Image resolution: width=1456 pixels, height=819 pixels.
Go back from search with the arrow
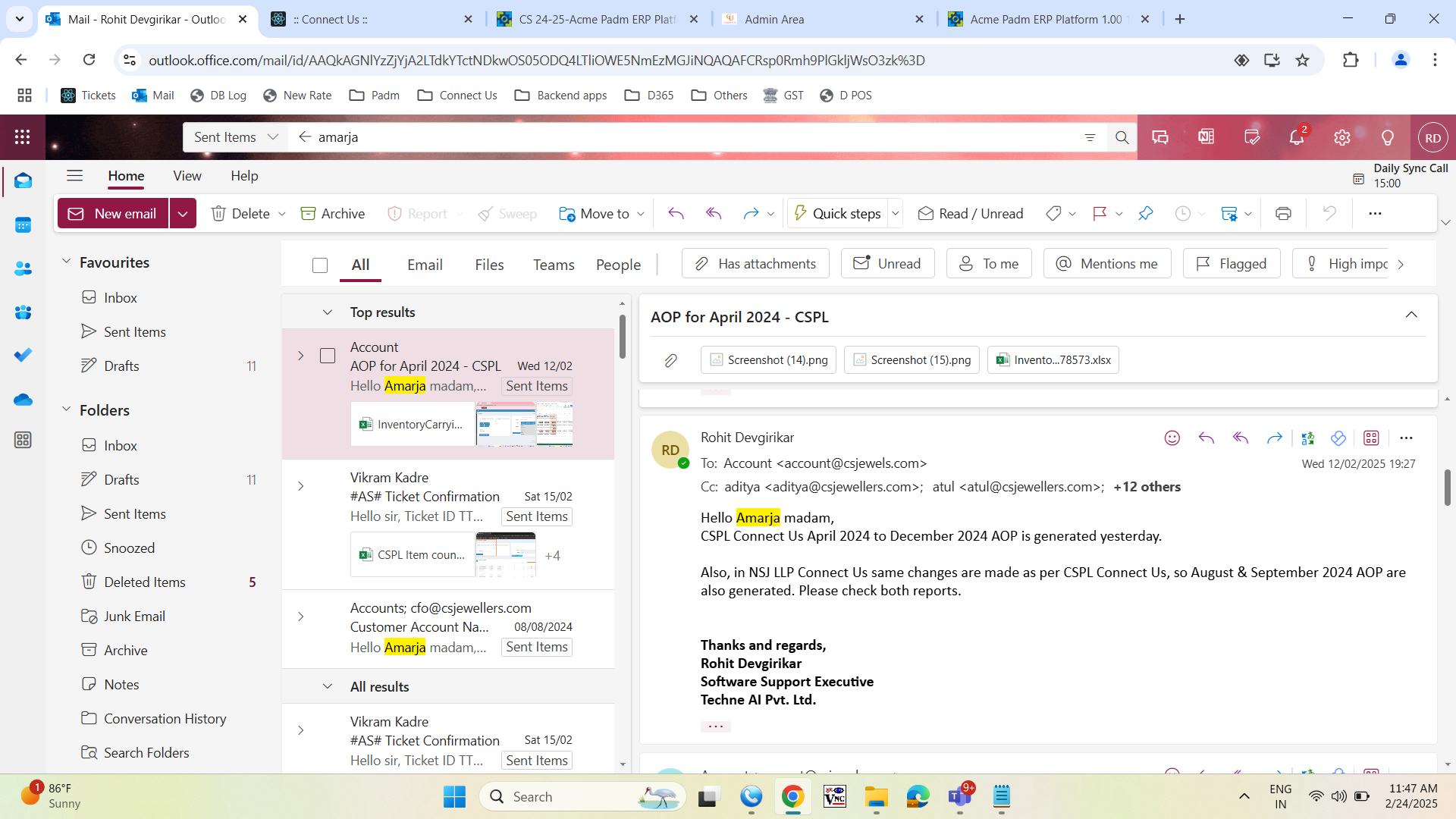[305, 136]
